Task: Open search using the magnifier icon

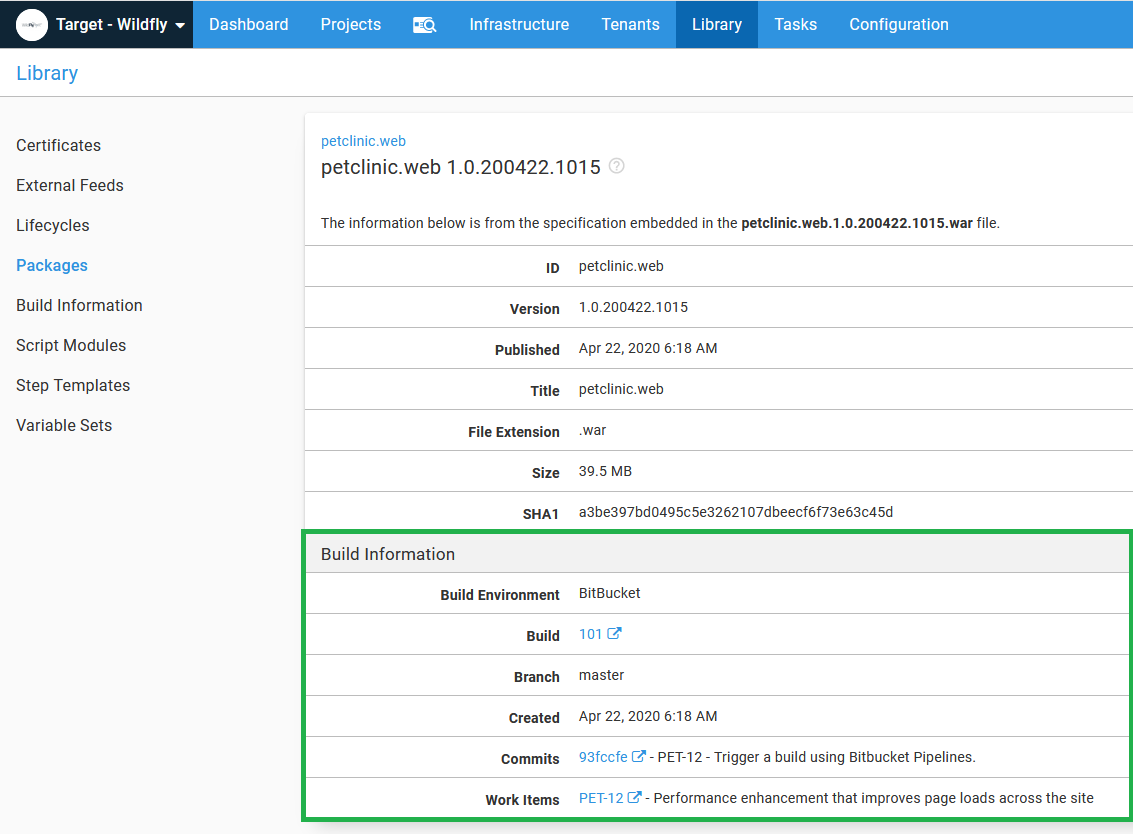Action: point(424,24)
